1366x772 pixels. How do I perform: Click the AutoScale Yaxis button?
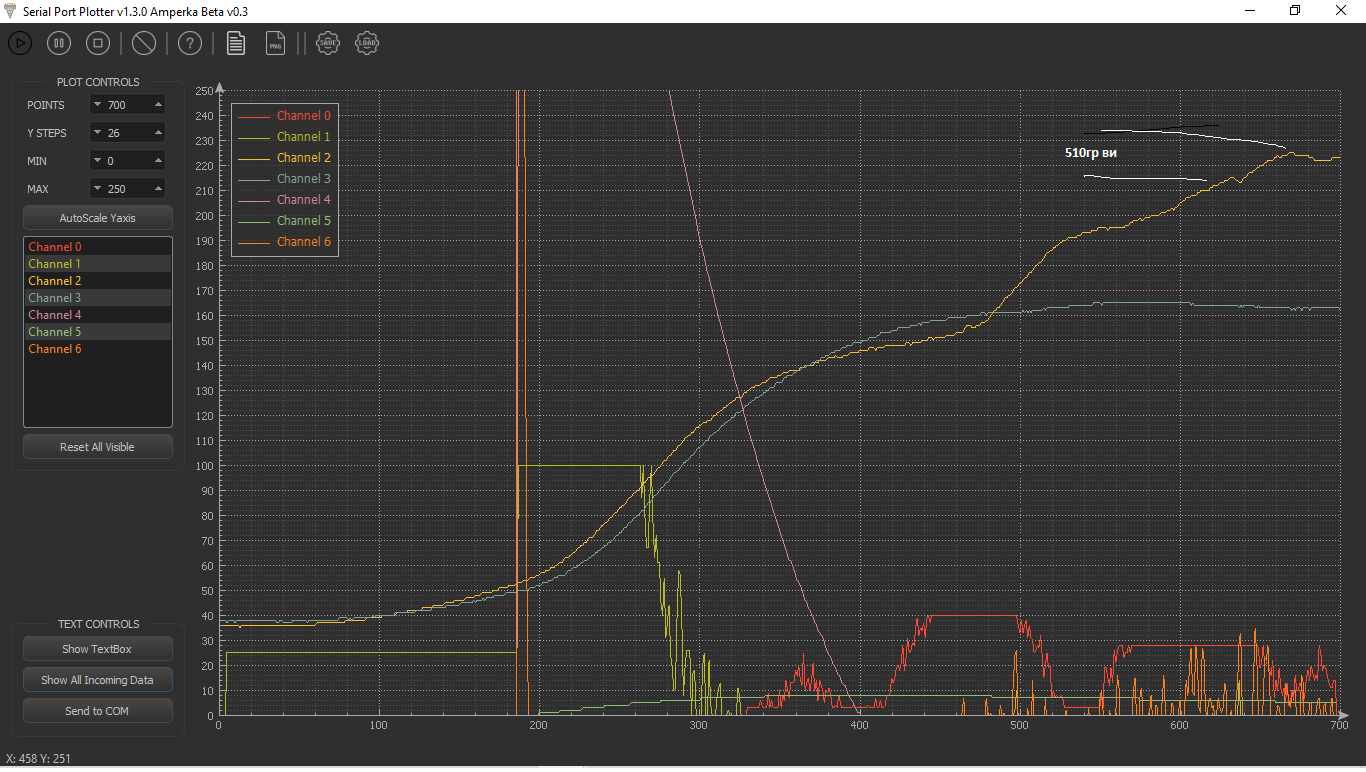(98, 217)
